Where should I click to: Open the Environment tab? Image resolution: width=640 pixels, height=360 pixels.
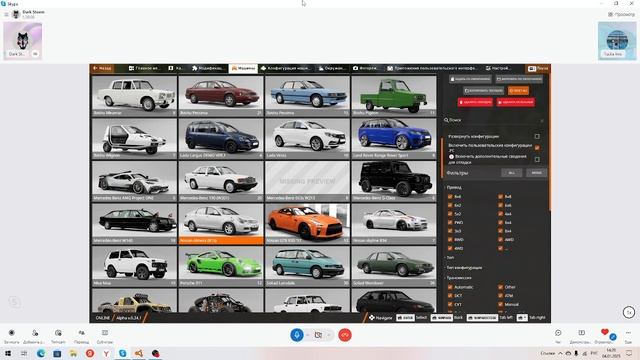click(332, 68)
